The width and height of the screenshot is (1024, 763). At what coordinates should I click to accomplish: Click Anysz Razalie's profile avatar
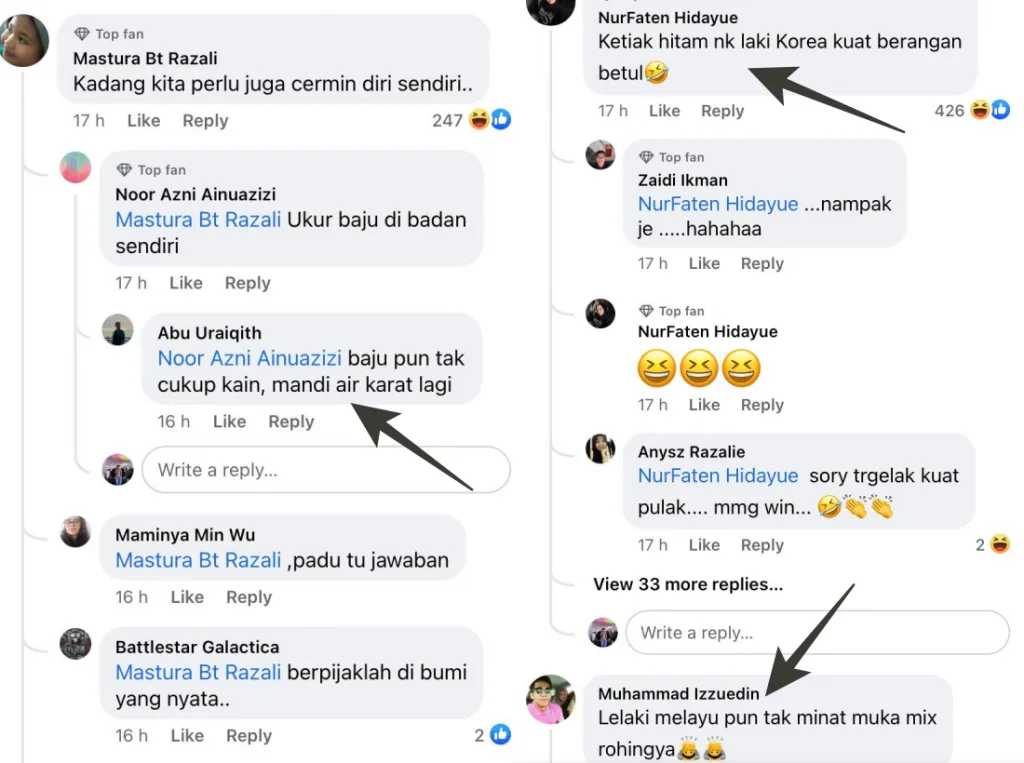(x=600, y=449)
